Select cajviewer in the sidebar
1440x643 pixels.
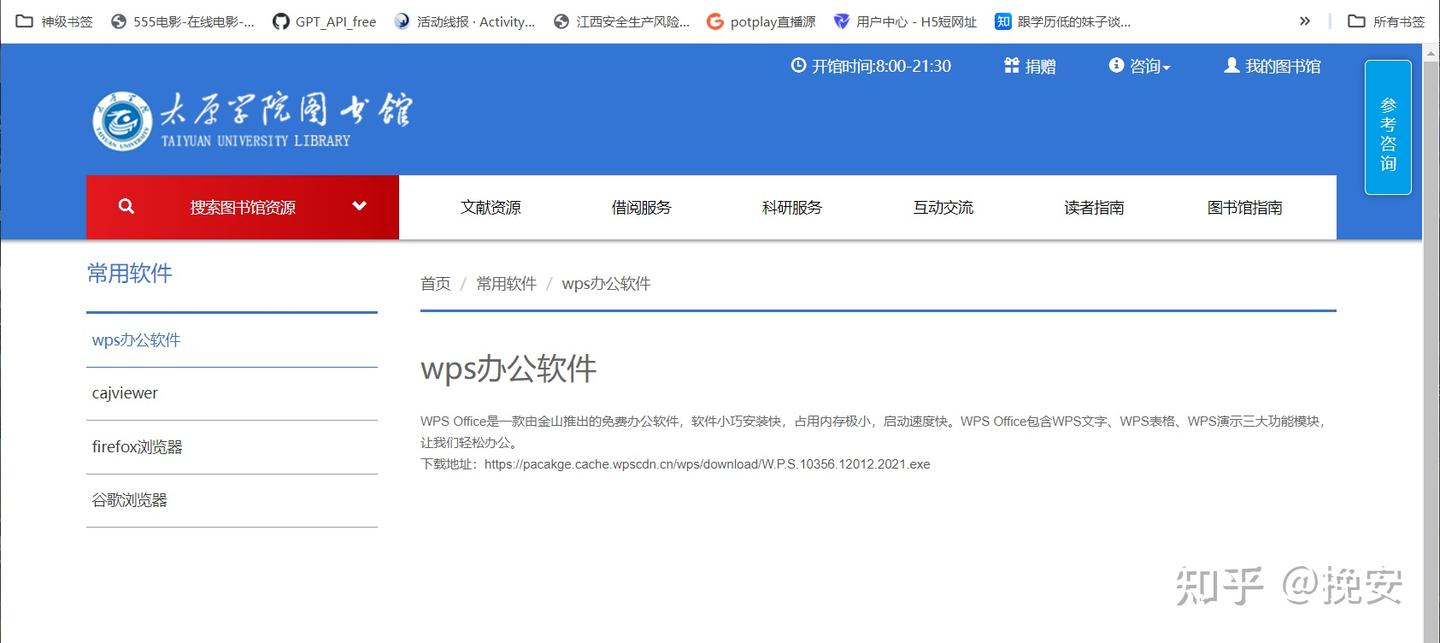coord(232,393)
